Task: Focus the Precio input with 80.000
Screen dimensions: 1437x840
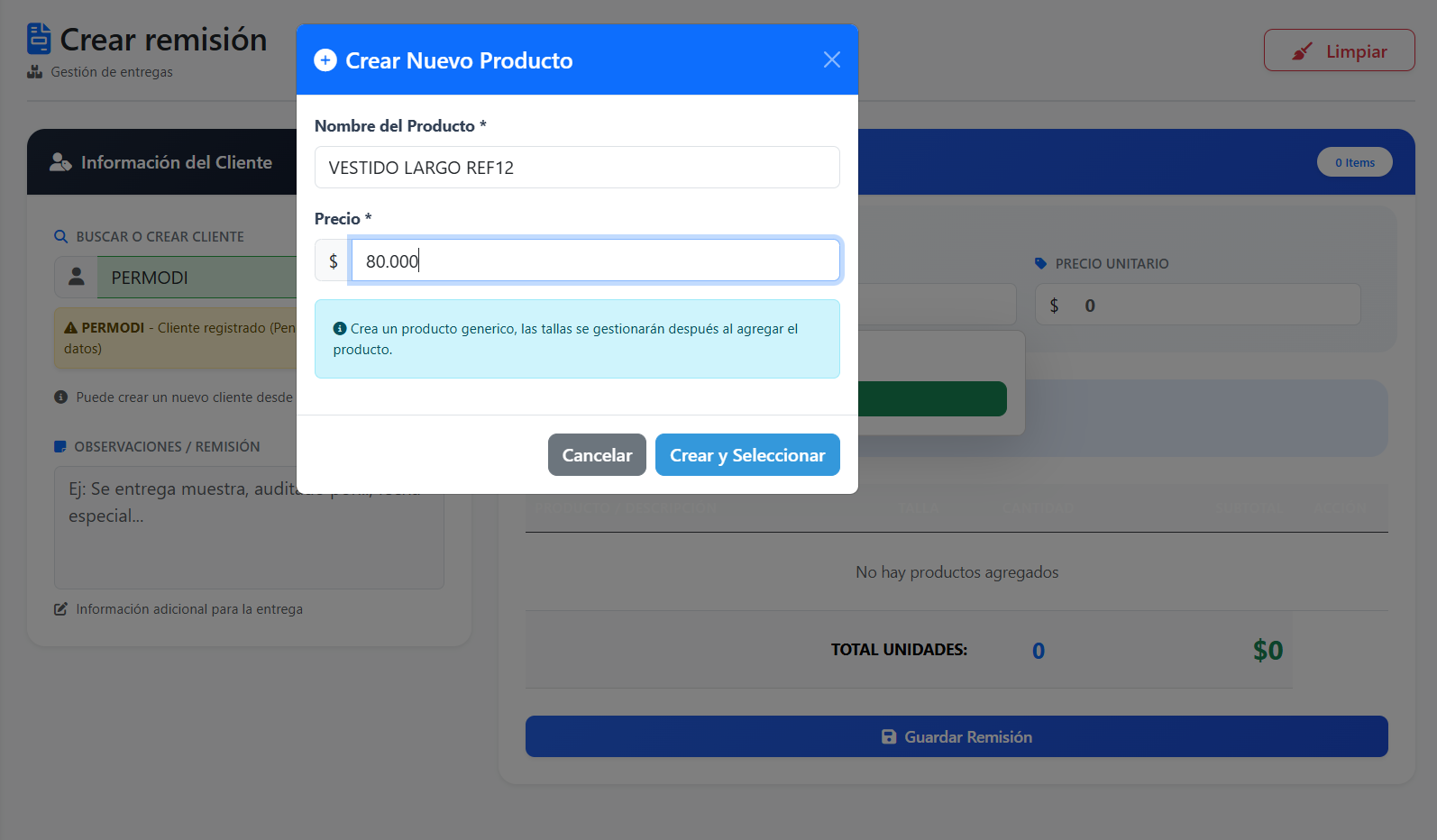Action: (595, 260)
